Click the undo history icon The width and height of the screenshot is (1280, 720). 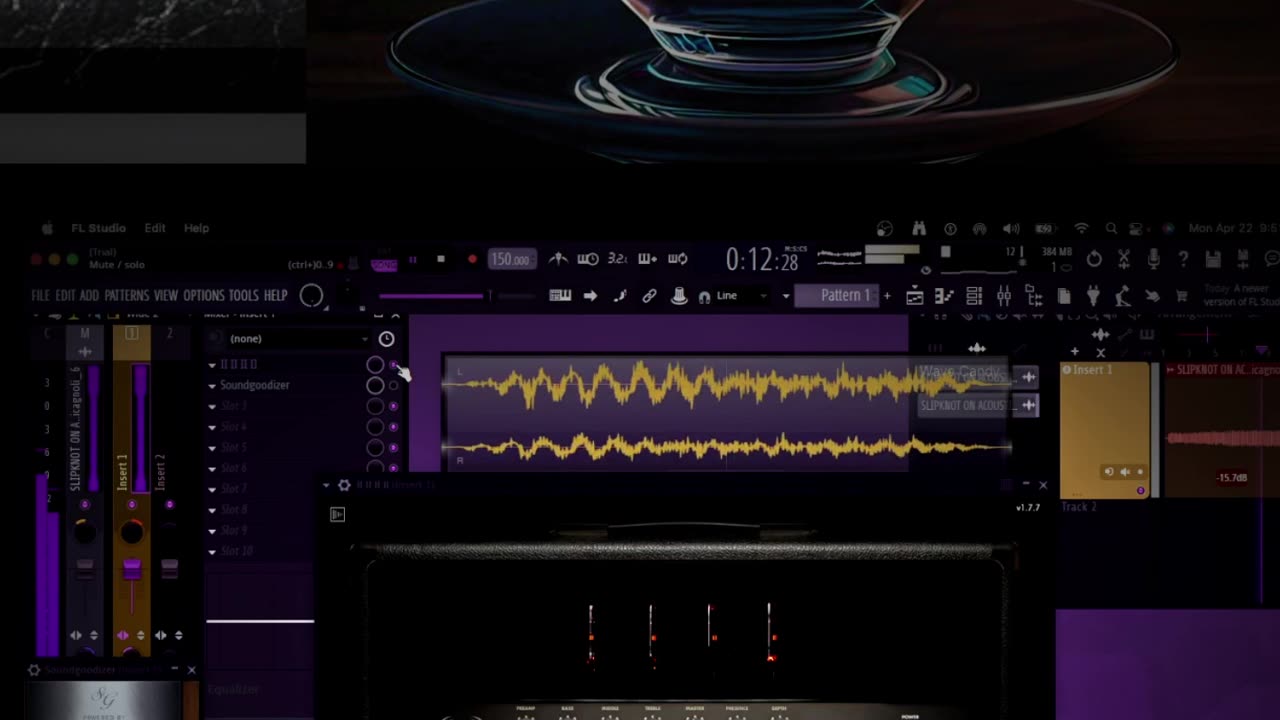1094,259
